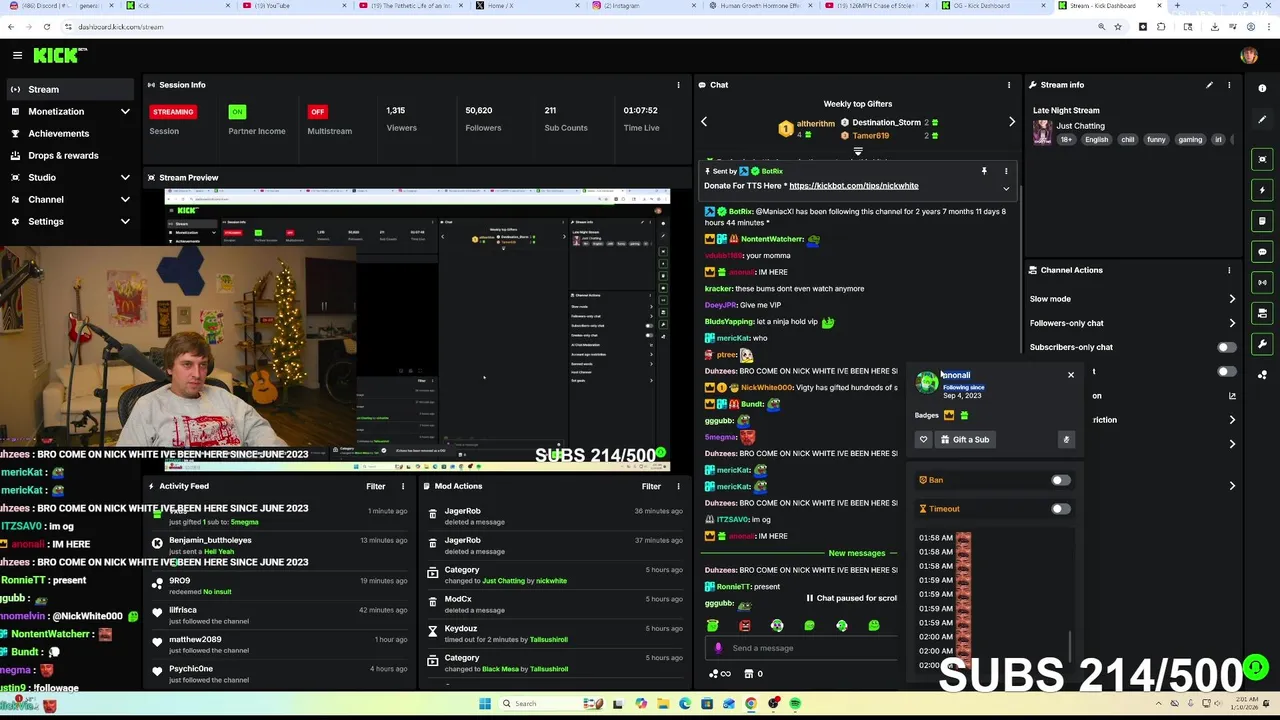
Task: Expand the pinned message chevron
Action: [1006, 188]
